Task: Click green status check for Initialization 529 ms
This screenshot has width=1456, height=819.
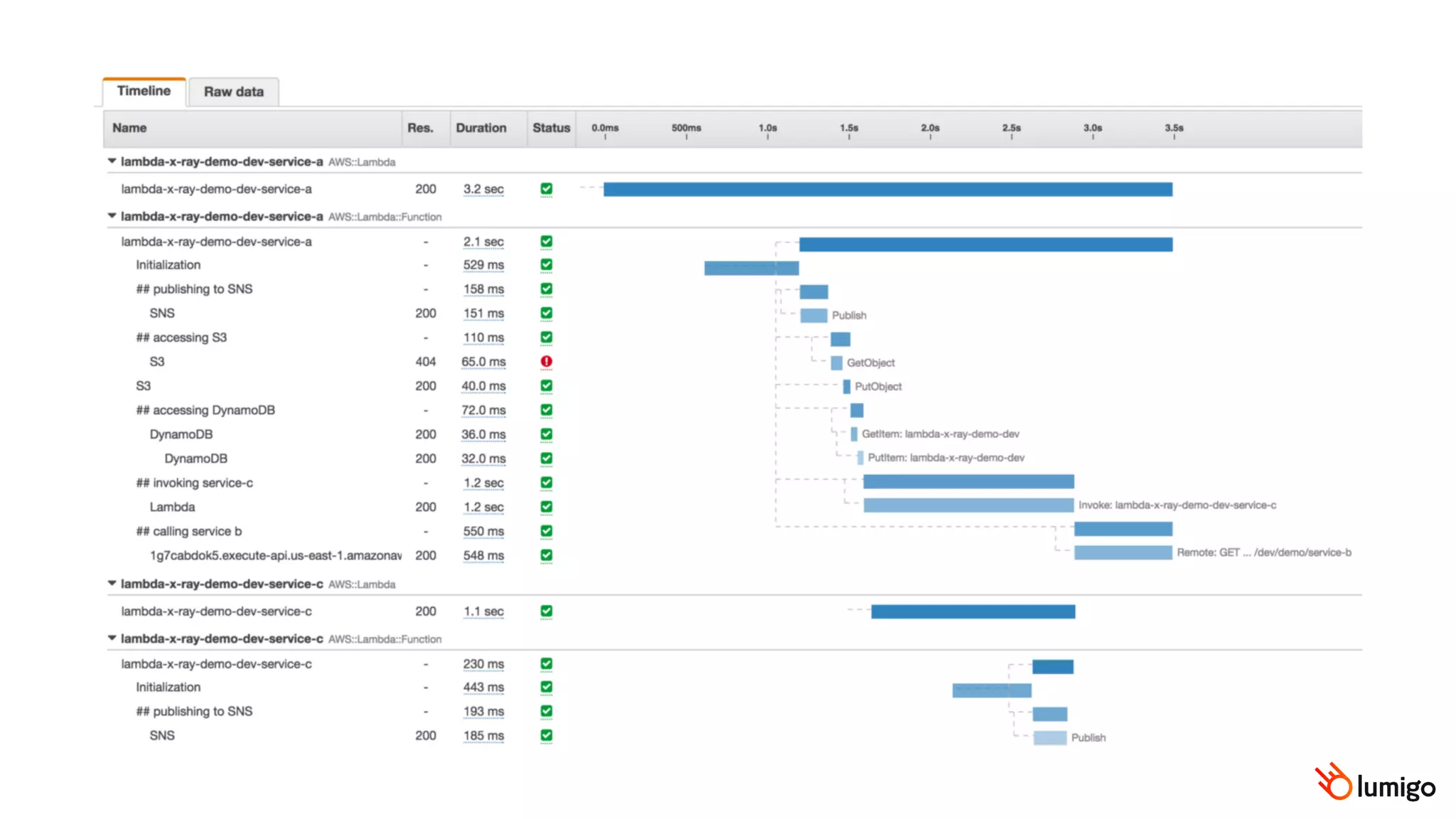Action: click(546, 264)
